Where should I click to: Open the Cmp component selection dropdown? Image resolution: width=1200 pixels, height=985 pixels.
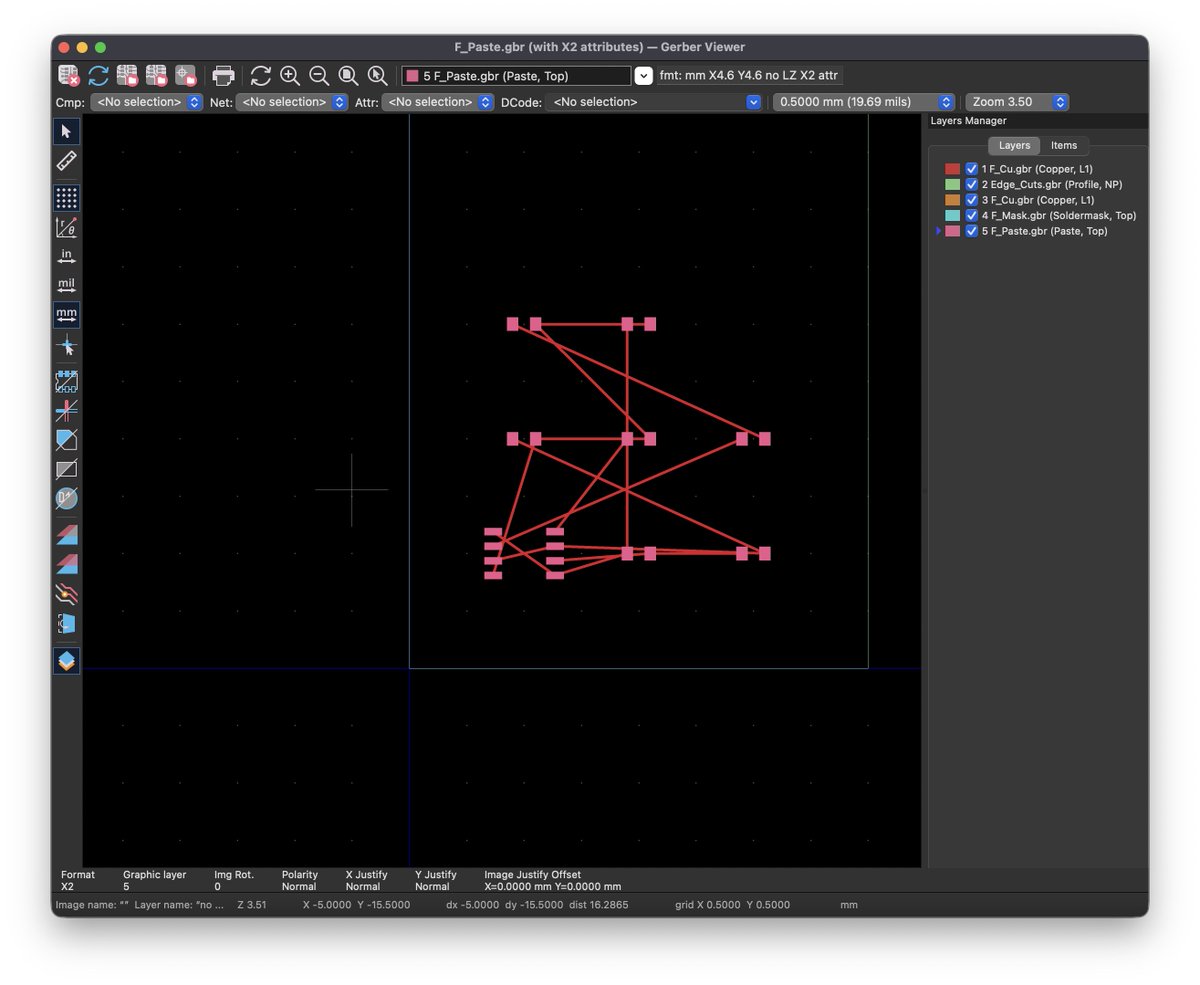[147, 102]
